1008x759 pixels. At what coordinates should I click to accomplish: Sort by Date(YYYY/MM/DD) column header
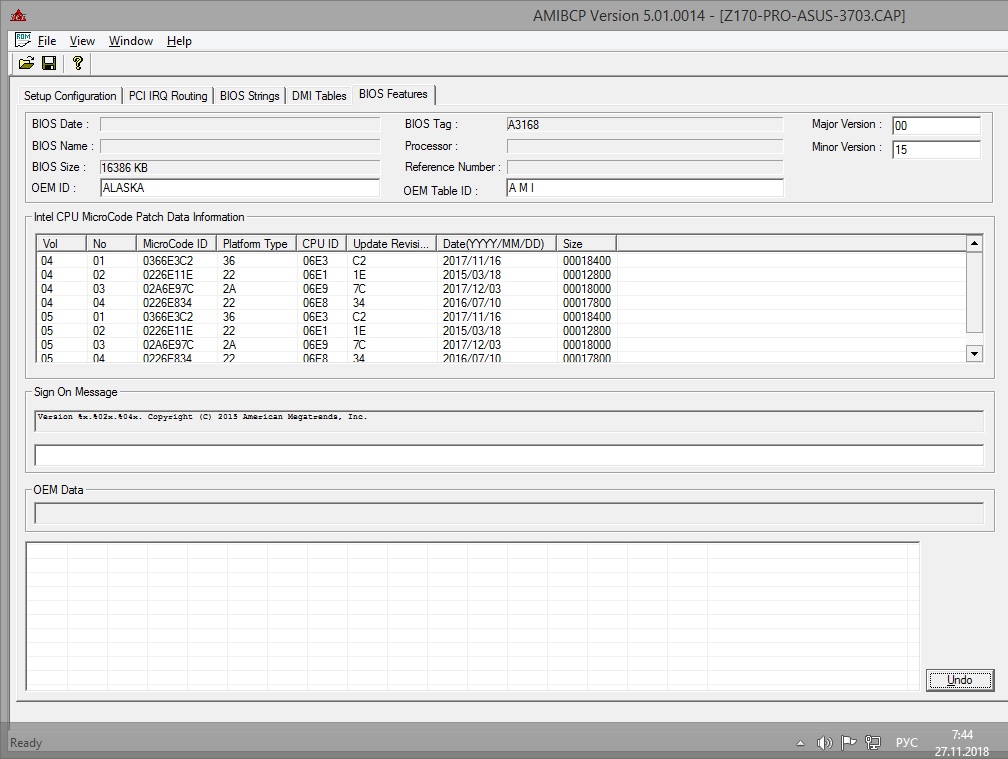tap(496, 244)
